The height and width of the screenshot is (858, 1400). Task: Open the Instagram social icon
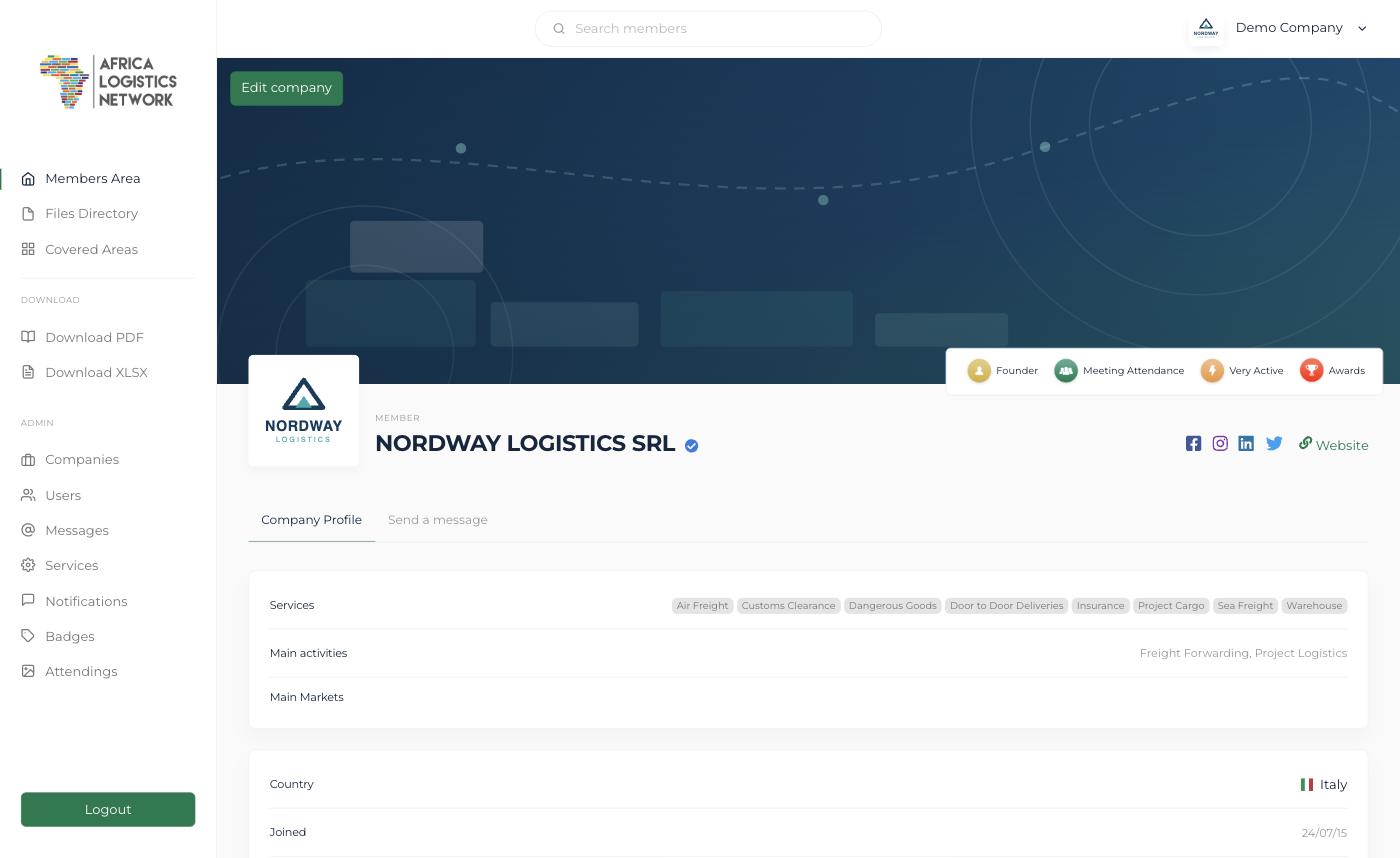click(1220, 443)
